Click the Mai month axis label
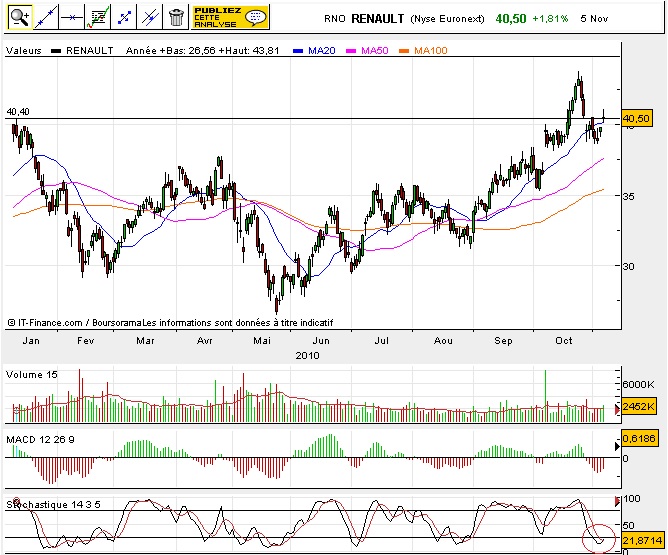 click(262, 341)
